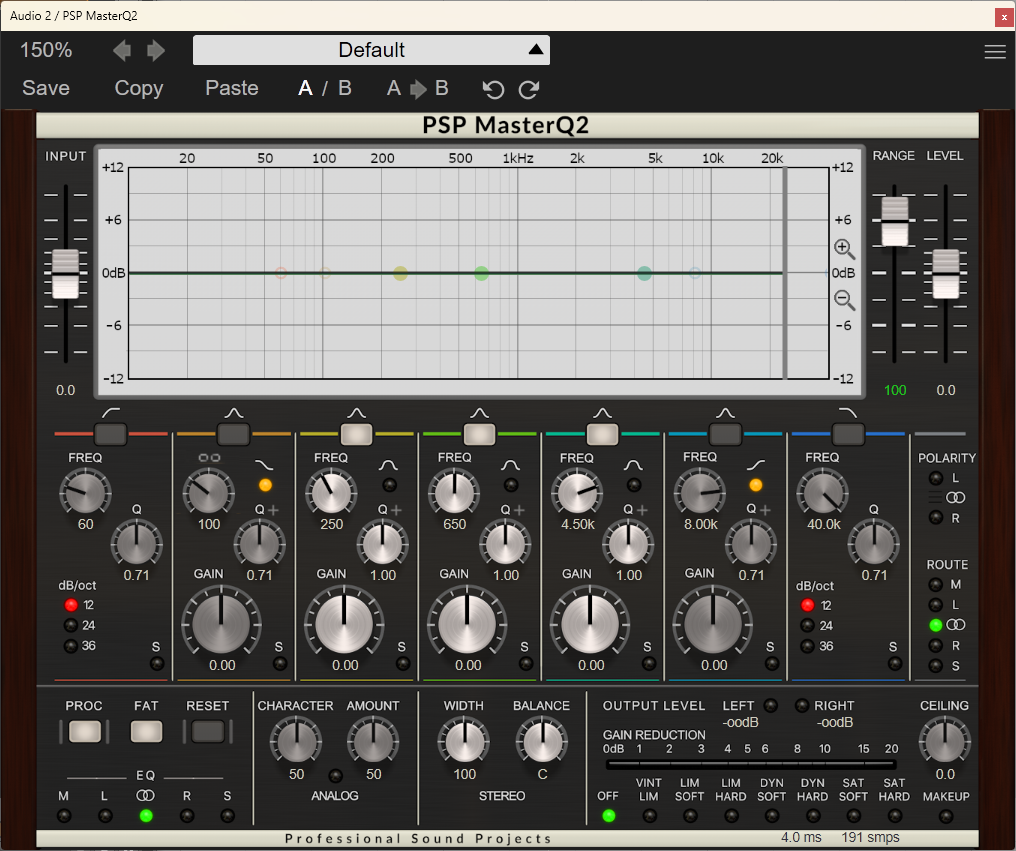
Task: Disable the teal 4.50k band switch
Action: [x=602, y=434]
